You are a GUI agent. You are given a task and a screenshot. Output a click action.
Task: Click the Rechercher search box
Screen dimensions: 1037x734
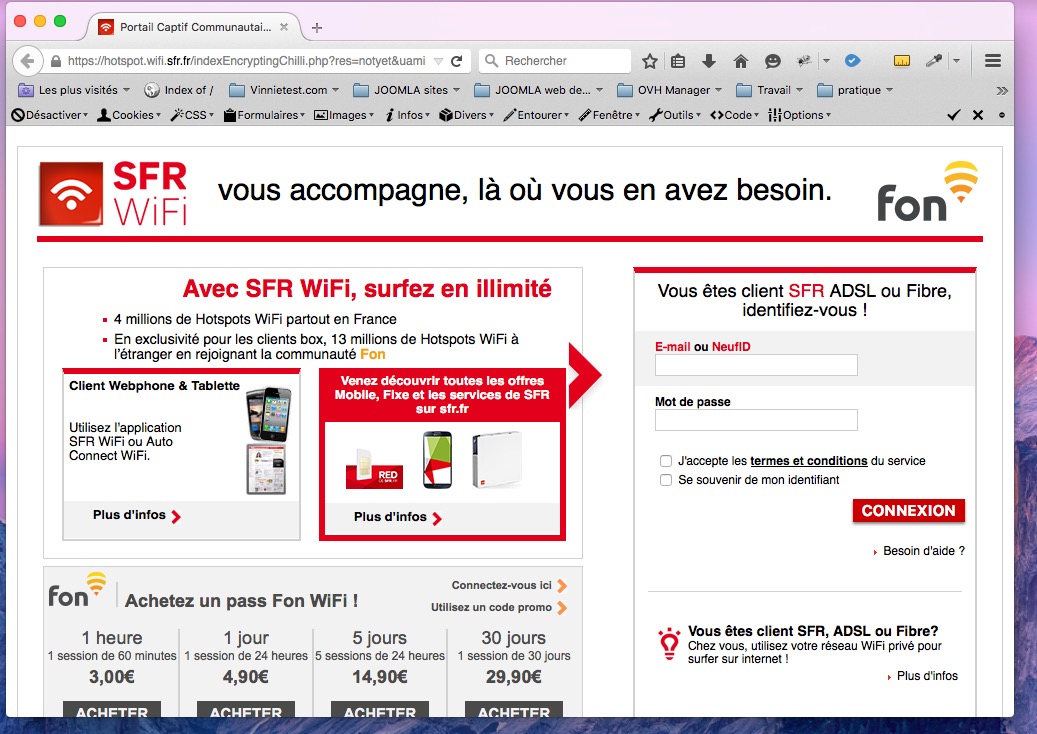(x=555, y=61)
